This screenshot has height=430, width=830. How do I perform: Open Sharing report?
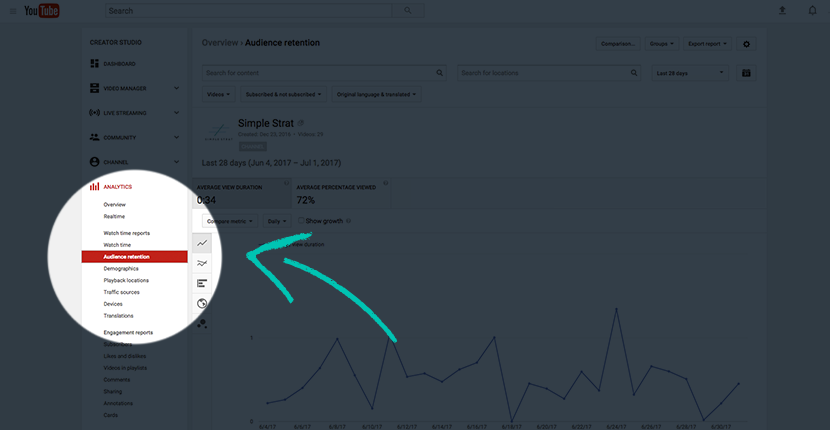(x=112, y=392)
